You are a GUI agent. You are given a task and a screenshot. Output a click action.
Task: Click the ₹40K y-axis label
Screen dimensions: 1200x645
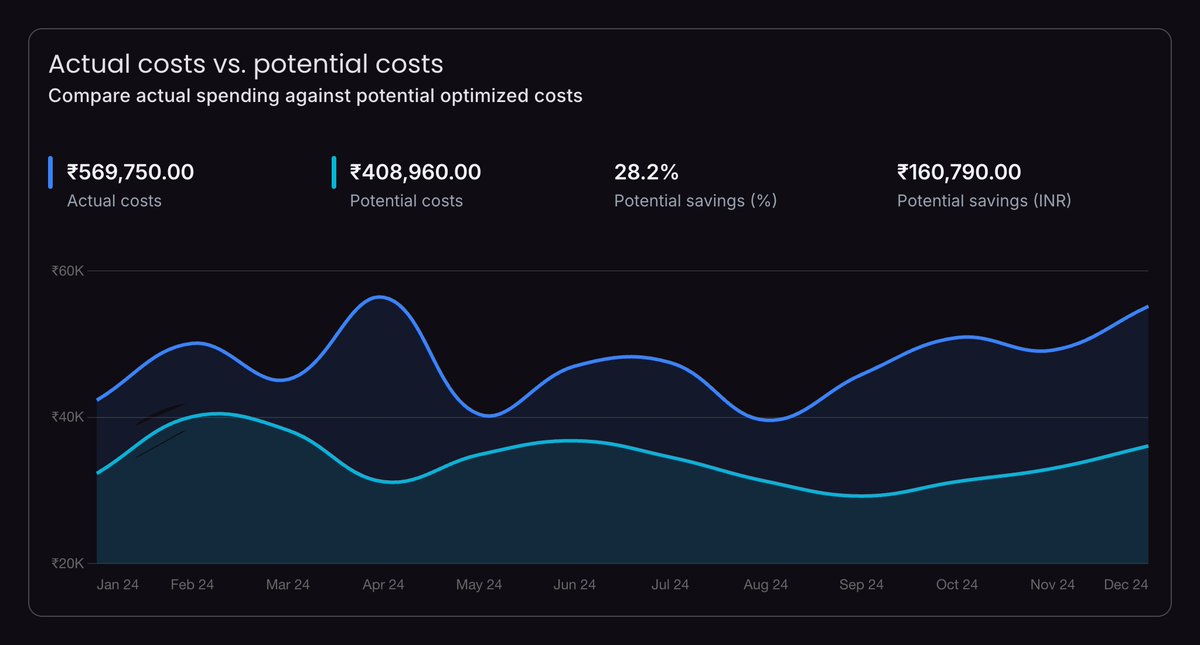[x=68, y=417]
